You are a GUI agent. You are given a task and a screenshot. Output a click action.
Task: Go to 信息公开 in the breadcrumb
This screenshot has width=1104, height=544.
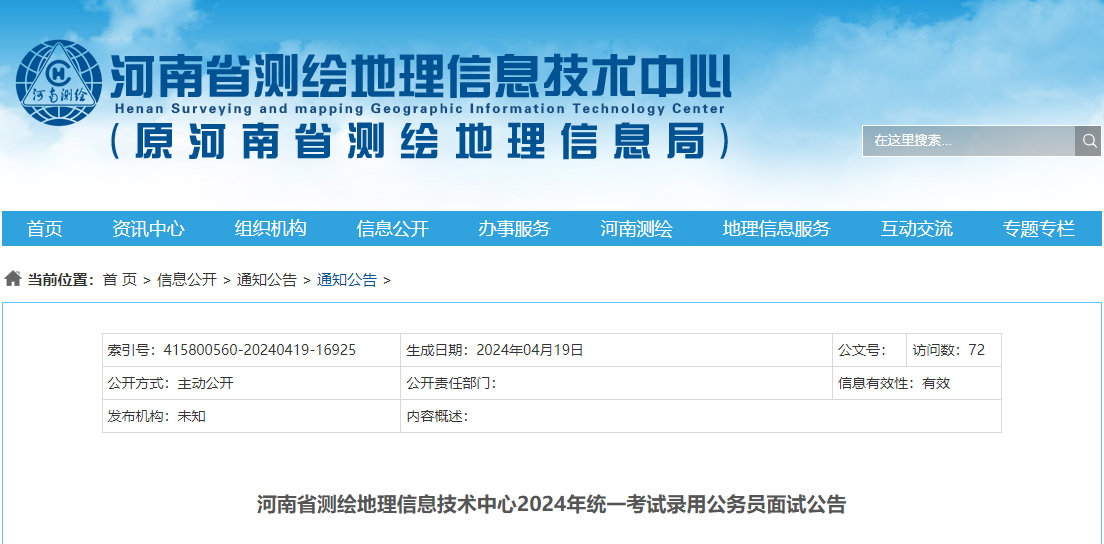click(x=187, y=280)
